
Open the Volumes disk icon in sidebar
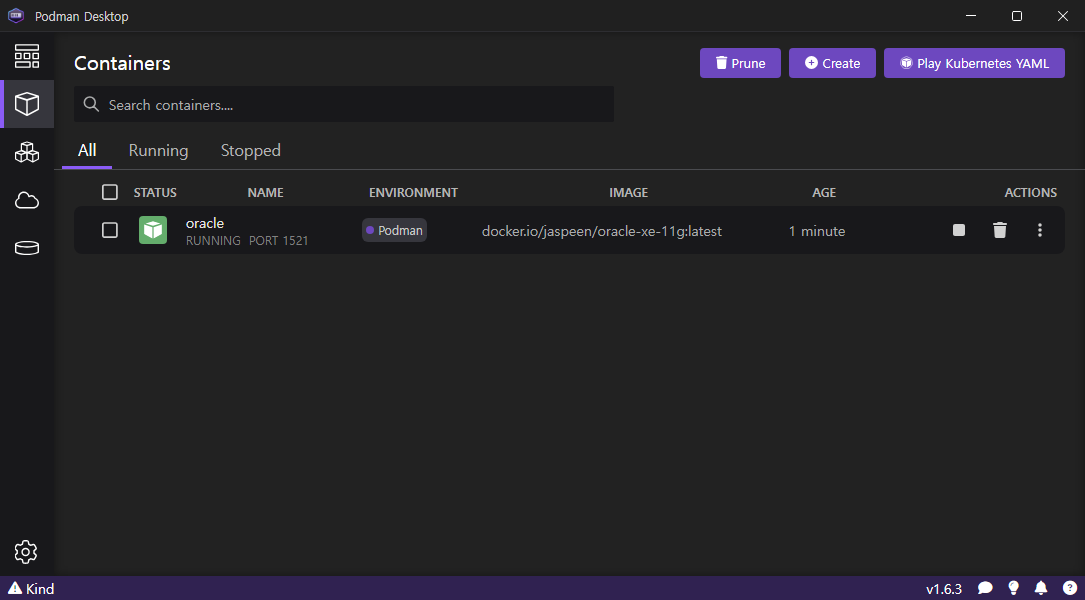coord(27,248)
